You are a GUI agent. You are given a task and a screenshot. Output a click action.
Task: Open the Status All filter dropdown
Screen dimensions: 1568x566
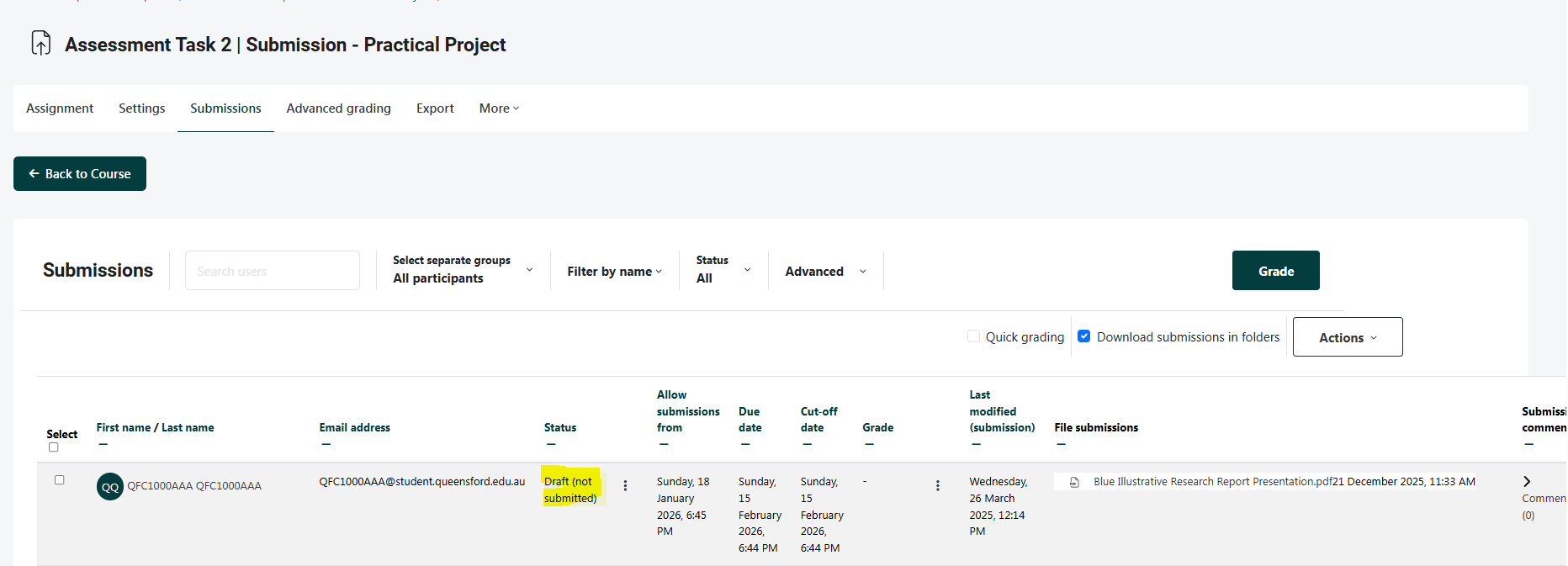click(723, 270)
